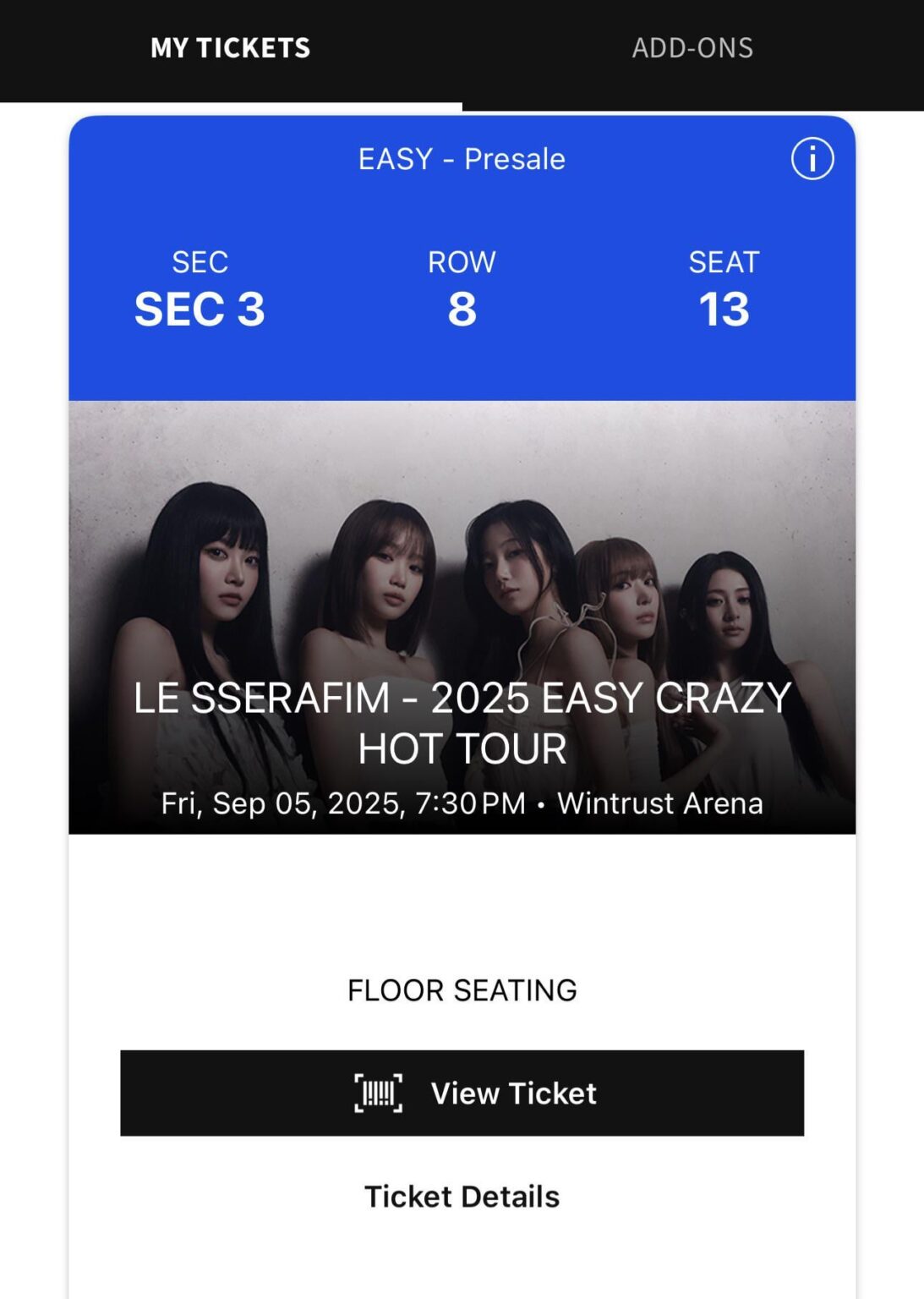Click the EASY - Presale ticket type label
The width and height of the screenshot is (924, 1299).
pos(462,159)
